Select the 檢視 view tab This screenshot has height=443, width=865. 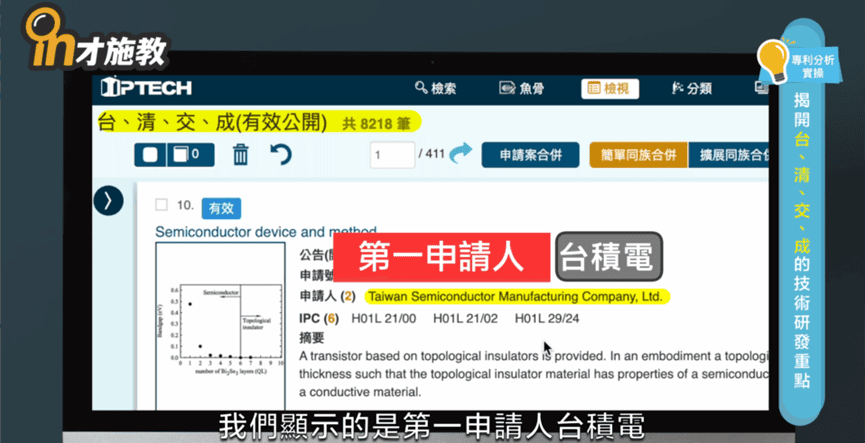click(x=610, y=88)
